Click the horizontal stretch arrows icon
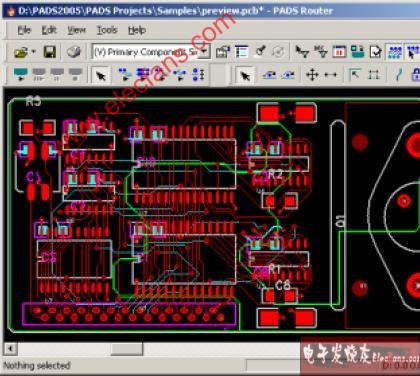 [x=331, y=75]
